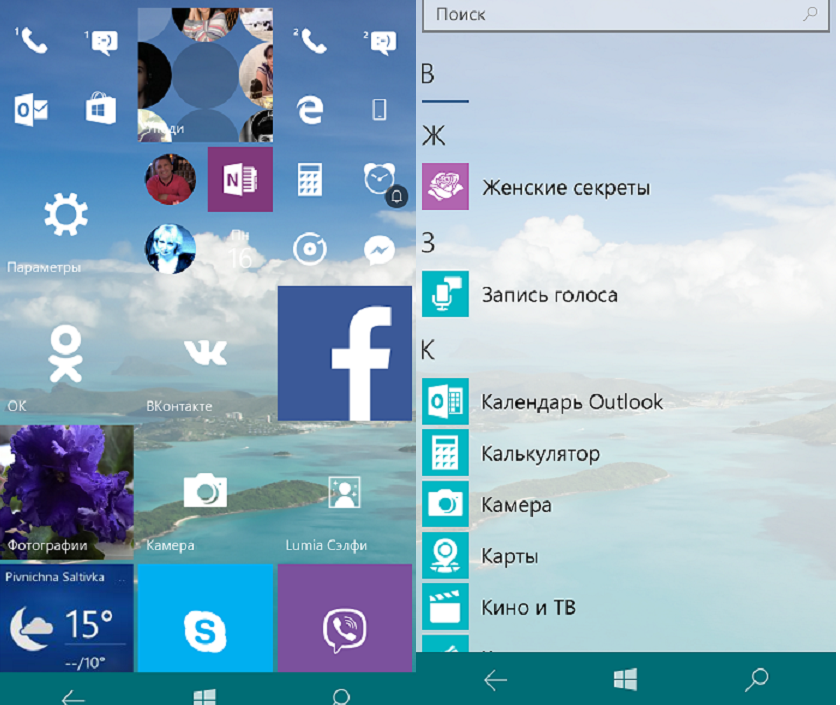Open the Messaging tile for SIM 2
This screenshot has height=705, width=840.
pos(380,41)
